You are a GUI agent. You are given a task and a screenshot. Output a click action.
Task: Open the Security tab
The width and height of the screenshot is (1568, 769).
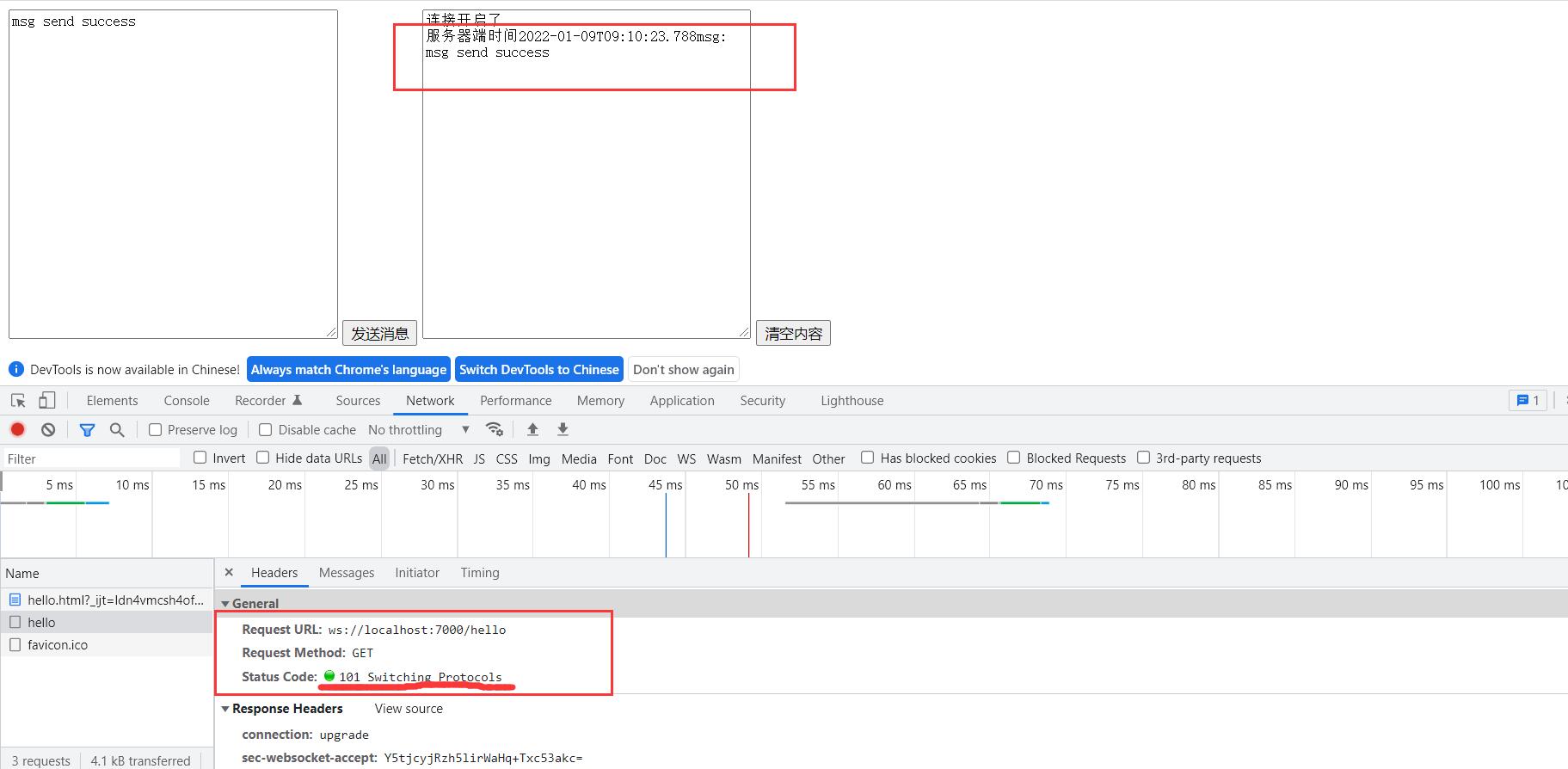point(763,401)
